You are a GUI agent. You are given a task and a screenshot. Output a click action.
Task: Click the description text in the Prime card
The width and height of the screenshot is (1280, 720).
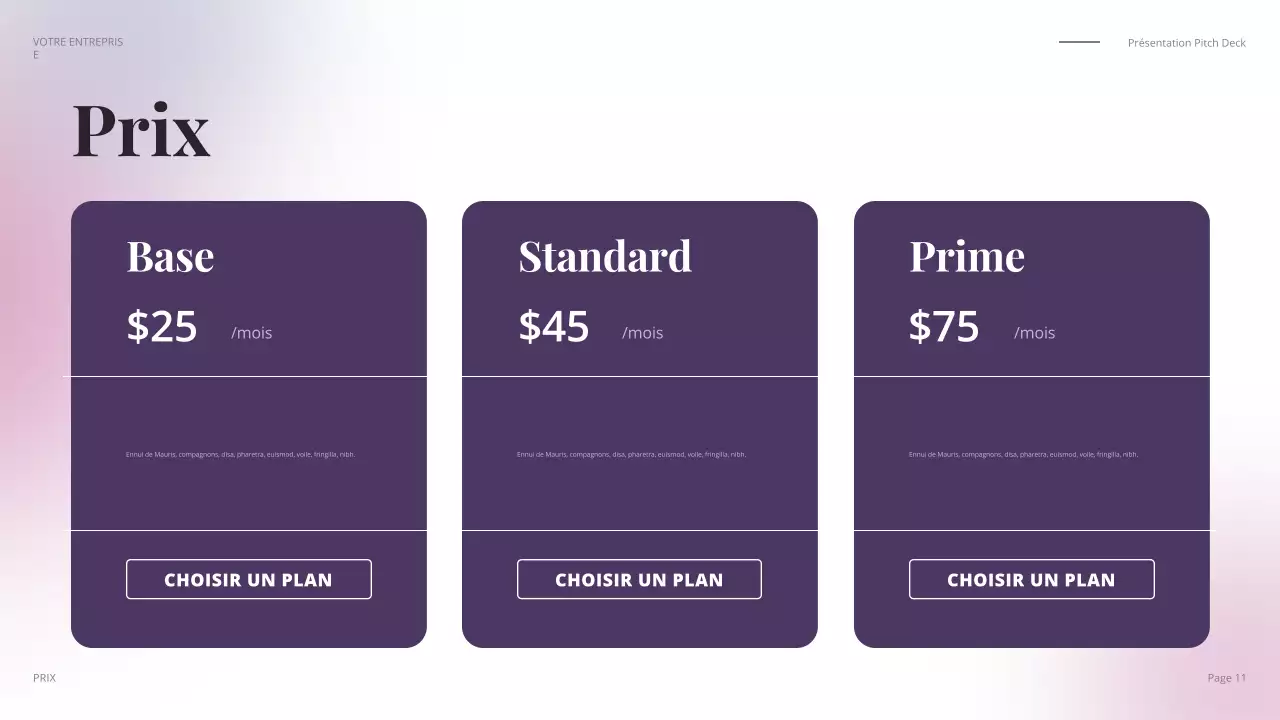click(1023, 454)
